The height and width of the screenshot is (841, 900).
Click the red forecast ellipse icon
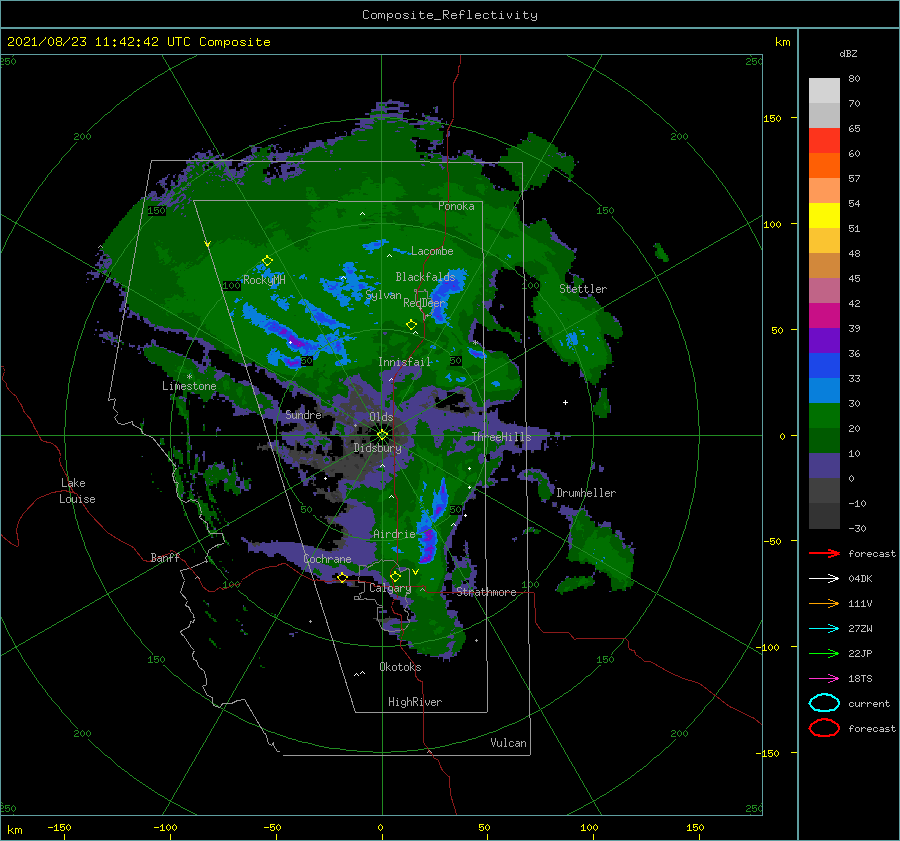click(x=824, y=728)
